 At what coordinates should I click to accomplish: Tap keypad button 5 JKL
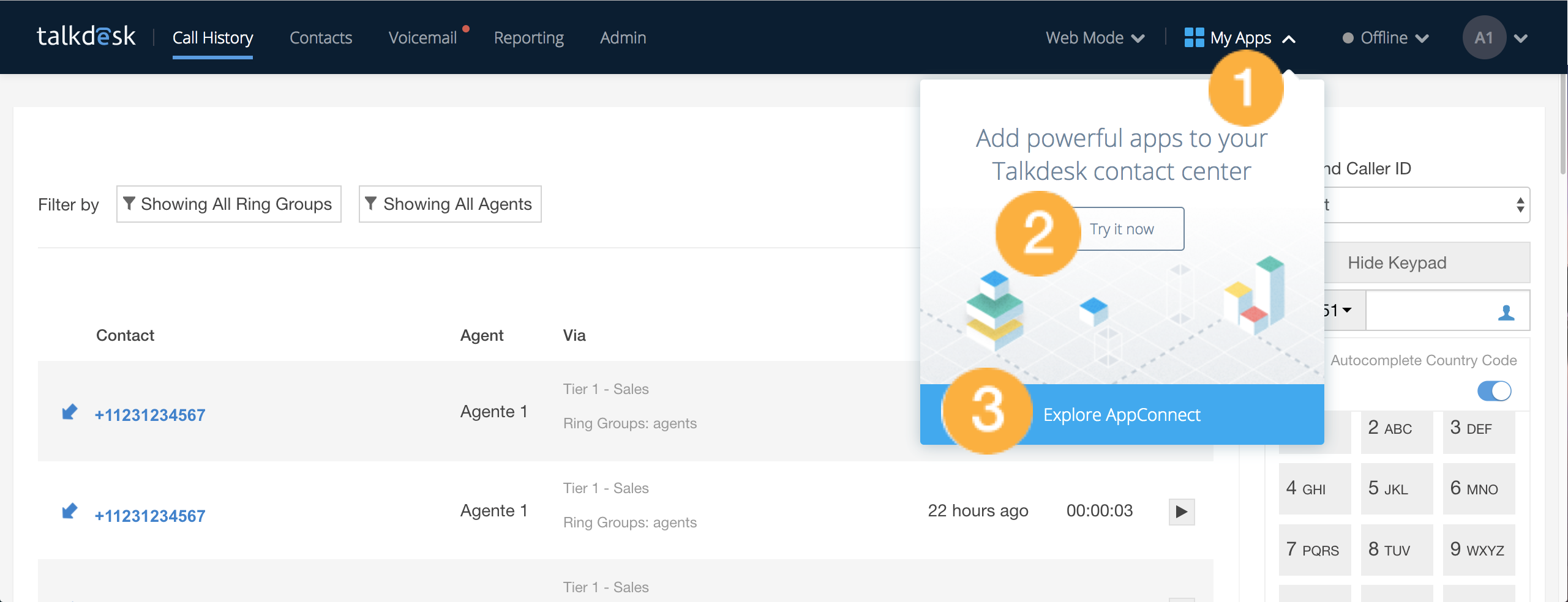coord(1397,488)
